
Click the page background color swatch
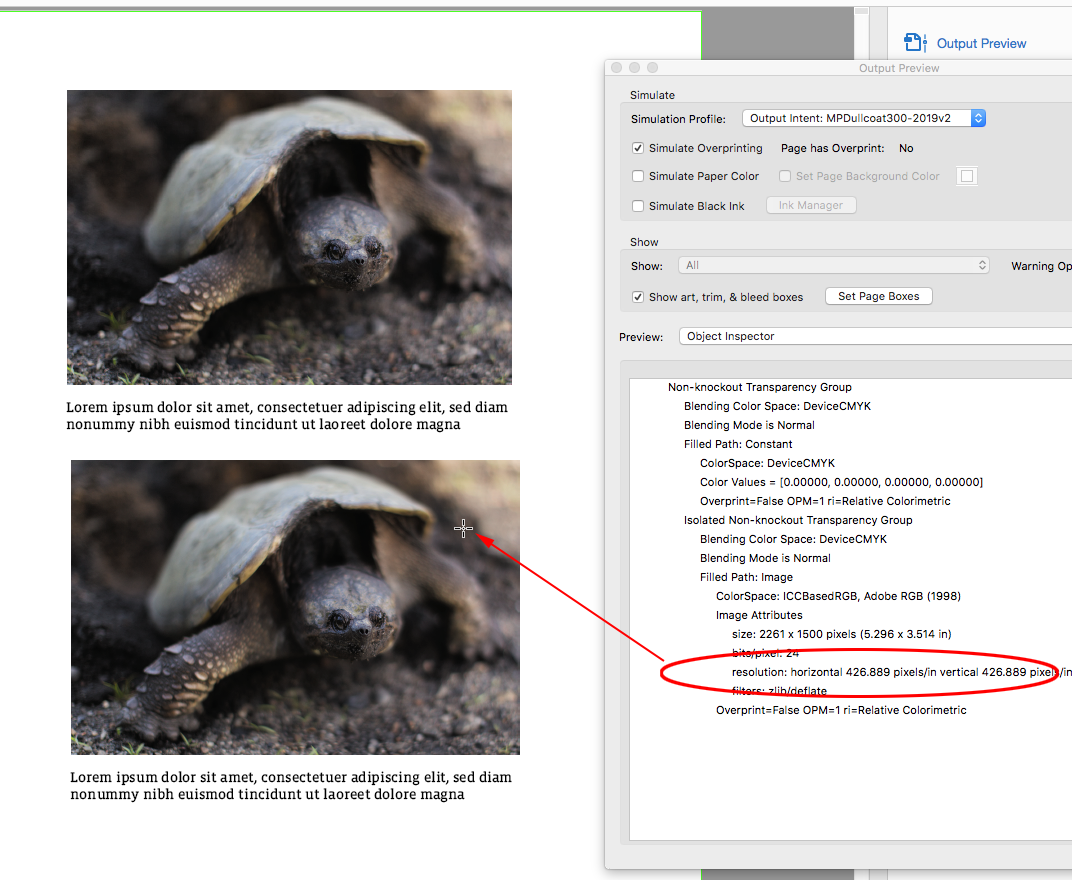coord(967,176)
